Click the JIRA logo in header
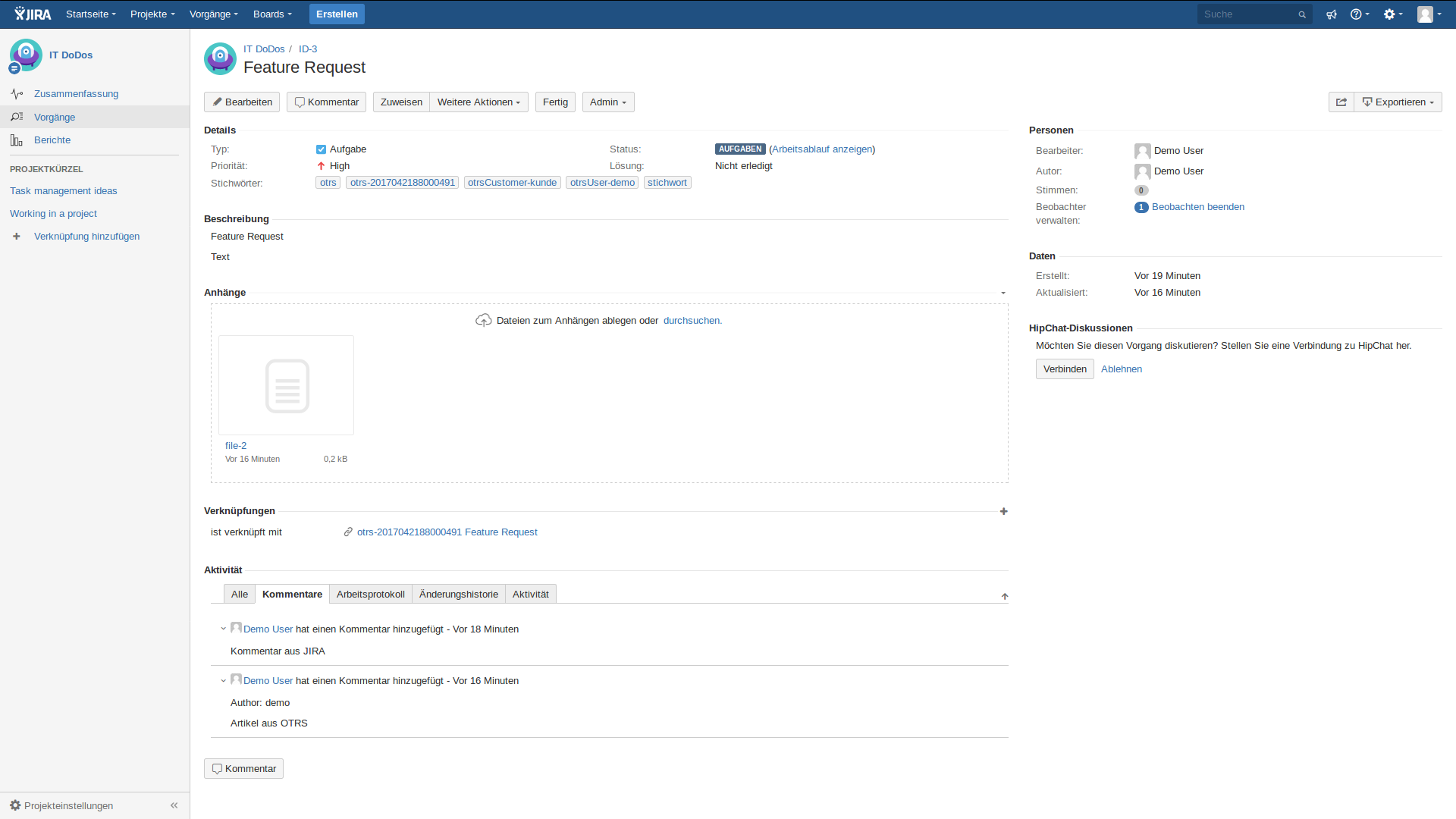Screen dimensions: 1456x819 [33, 14]
